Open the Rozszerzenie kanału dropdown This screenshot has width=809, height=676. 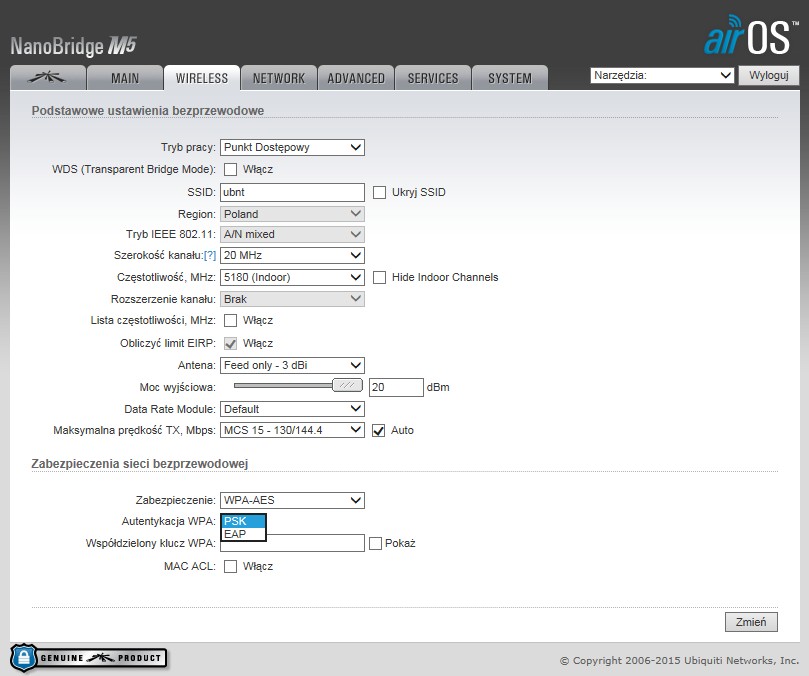click(292, 299)
